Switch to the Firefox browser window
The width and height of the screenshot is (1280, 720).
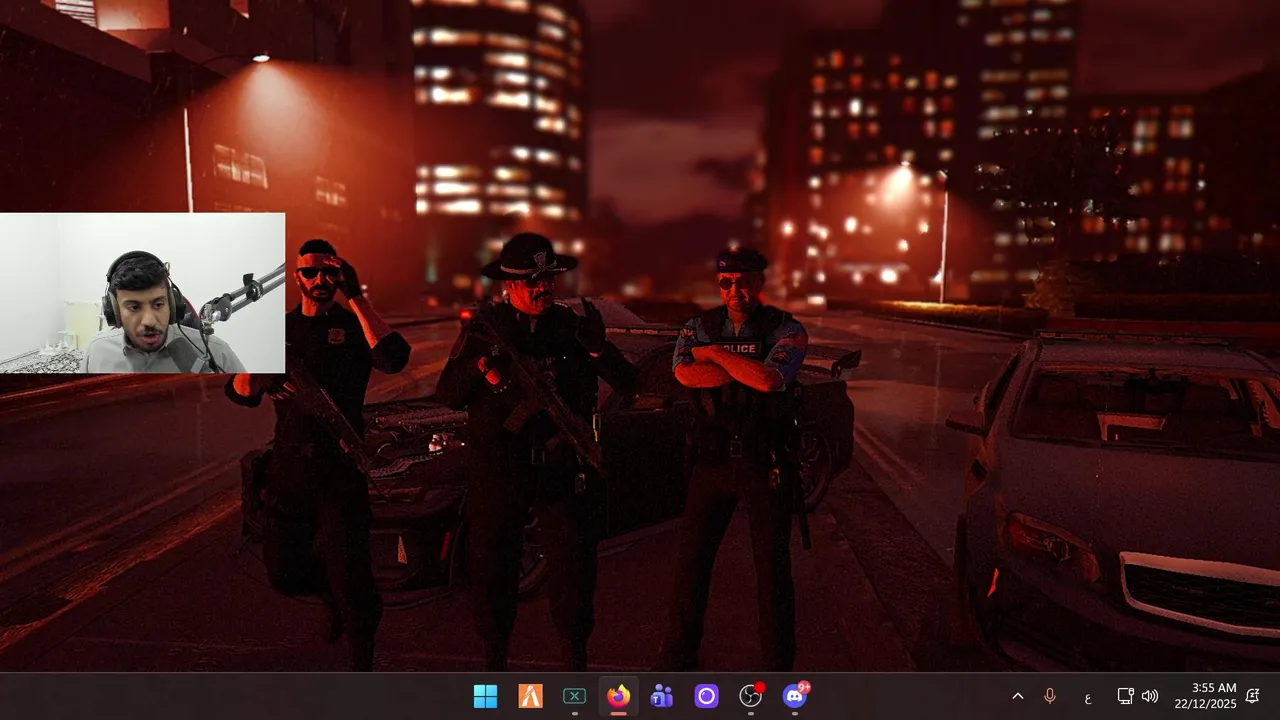pos(618,696)
